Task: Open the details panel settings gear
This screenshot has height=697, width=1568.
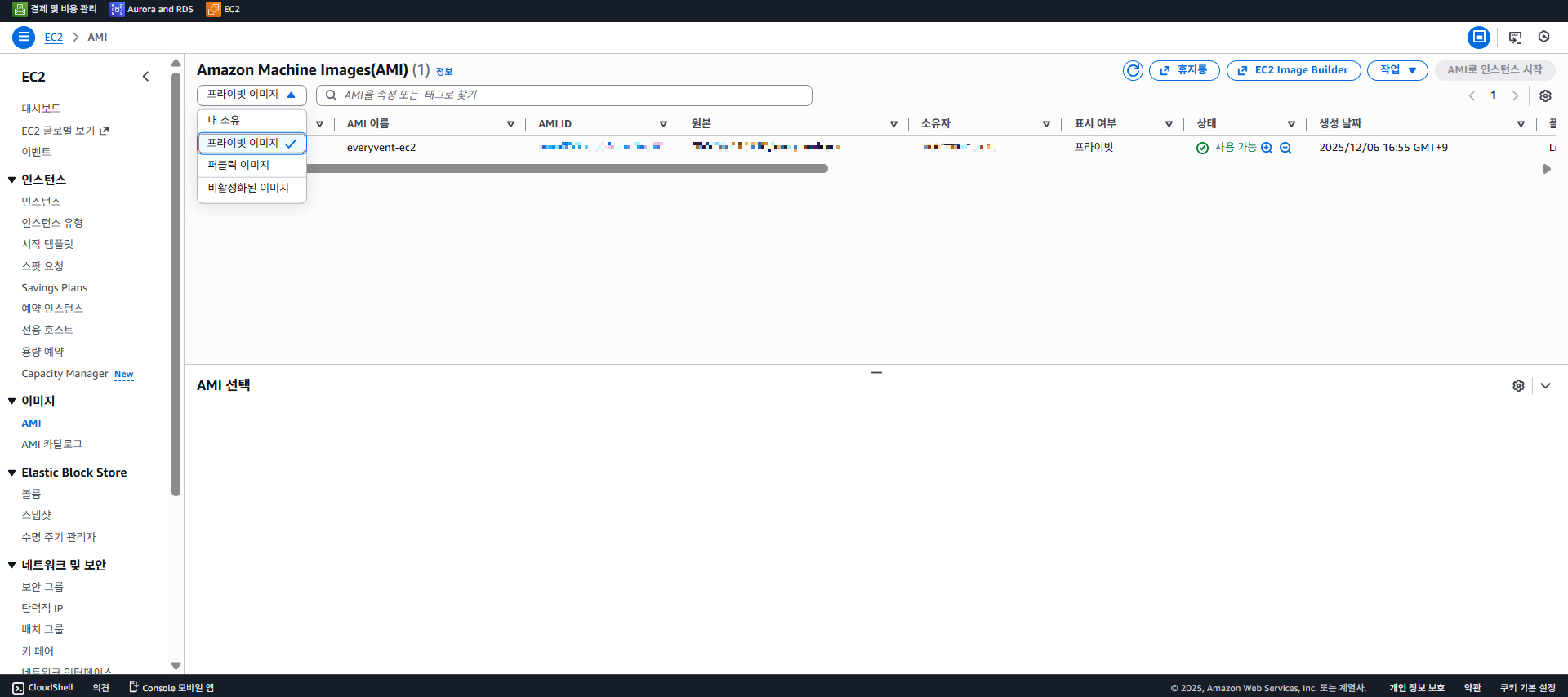Action: pyautogui.click(x=1518, y=385)
